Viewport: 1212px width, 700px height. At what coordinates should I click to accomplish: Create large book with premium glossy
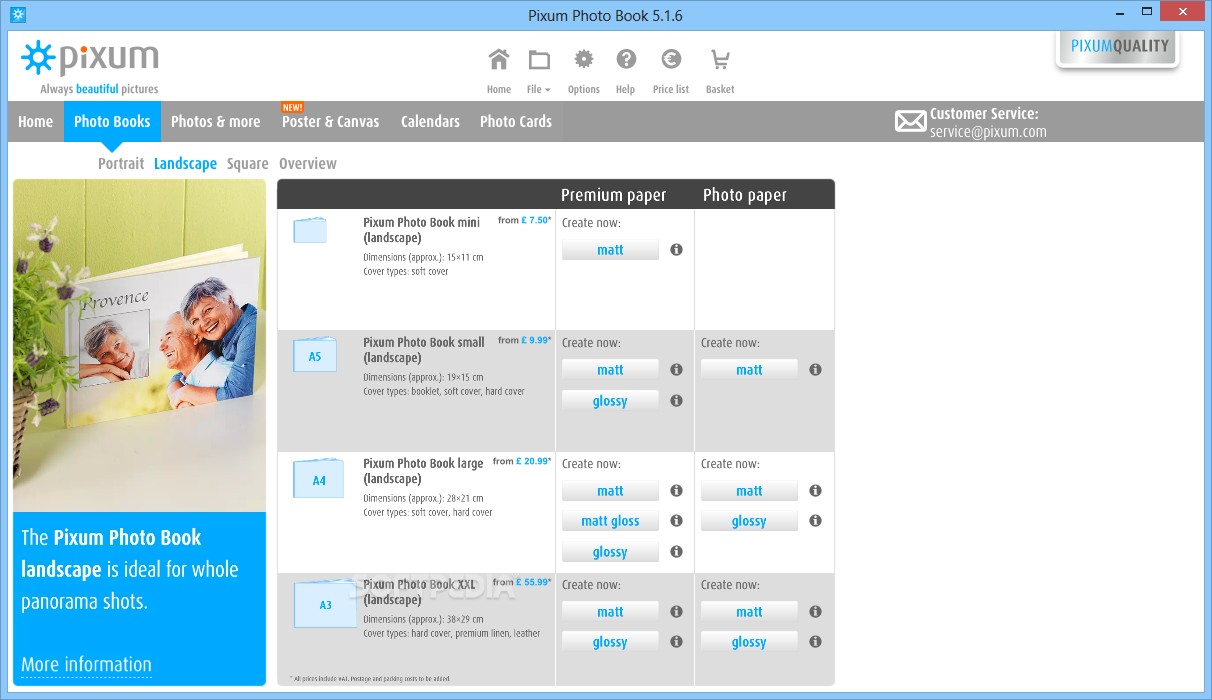point(610,552)
